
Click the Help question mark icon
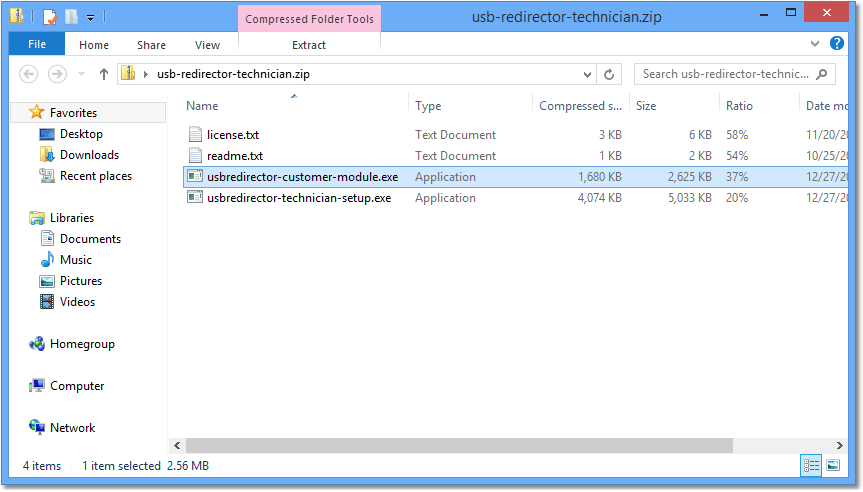click(837, 44)
